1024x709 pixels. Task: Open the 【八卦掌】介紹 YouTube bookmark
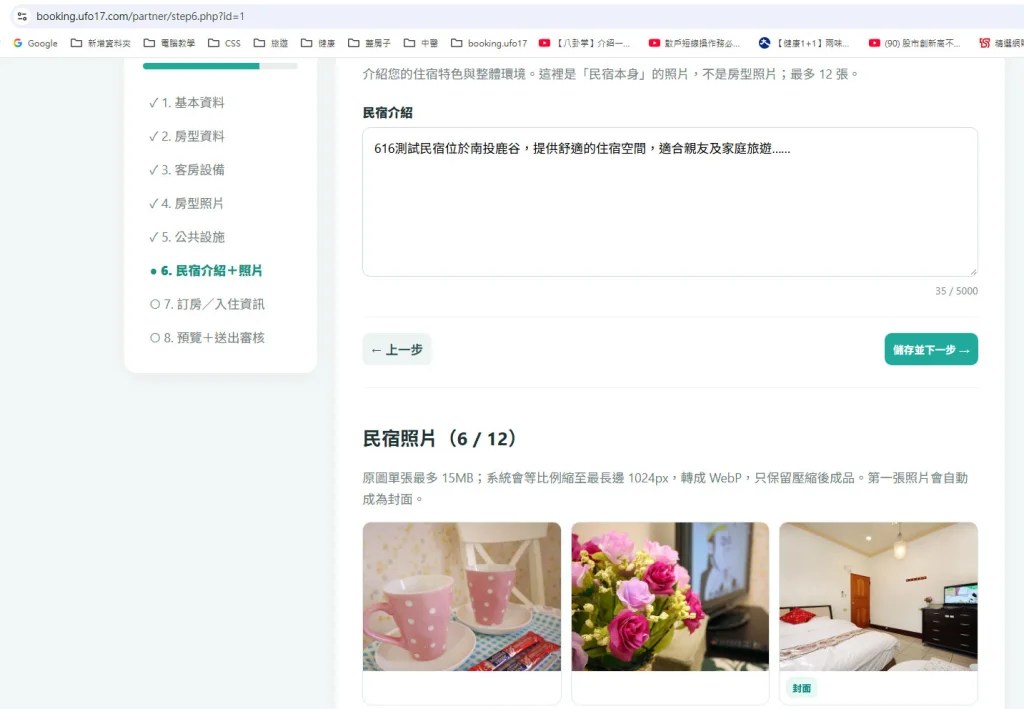point(584,43)
